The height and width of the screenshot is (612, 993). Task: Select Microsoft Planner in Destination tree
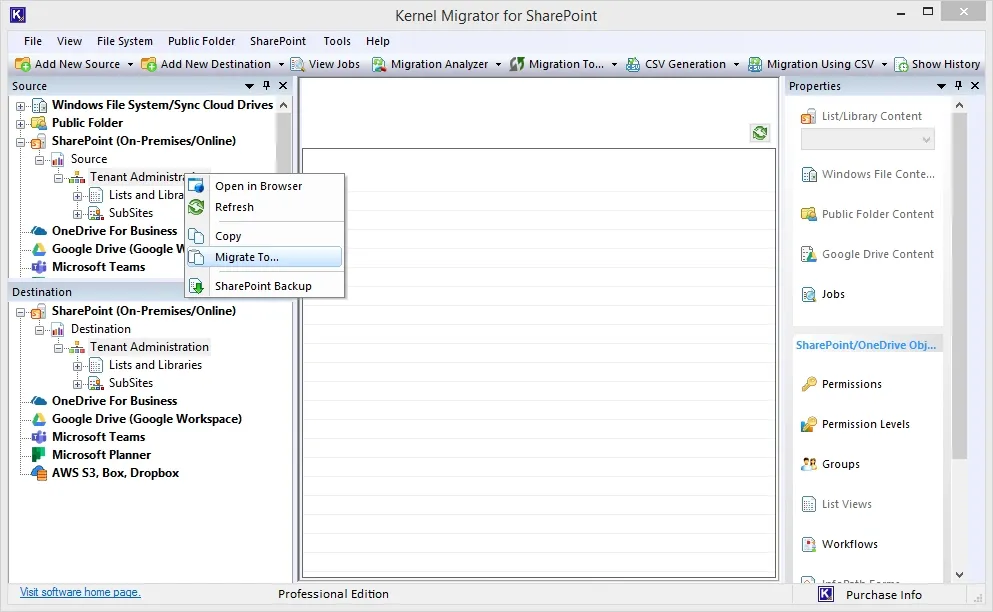(101, 455)
